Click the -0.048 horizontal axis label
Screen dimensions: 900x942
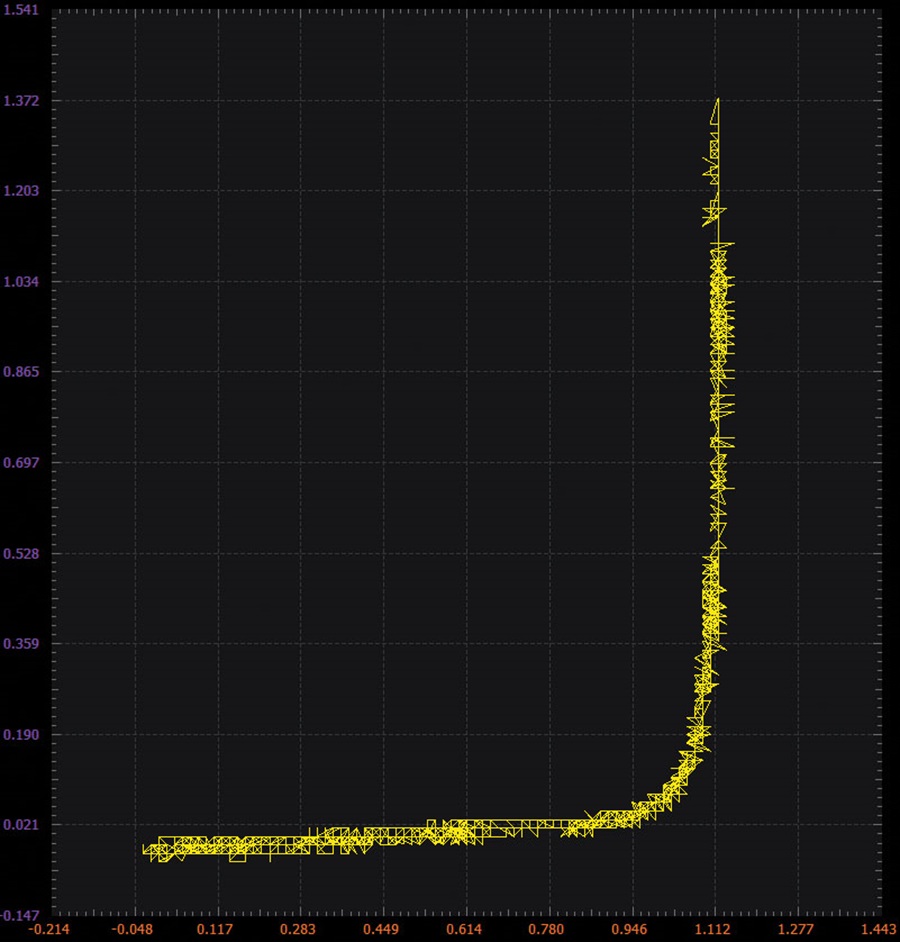point(132,930)
